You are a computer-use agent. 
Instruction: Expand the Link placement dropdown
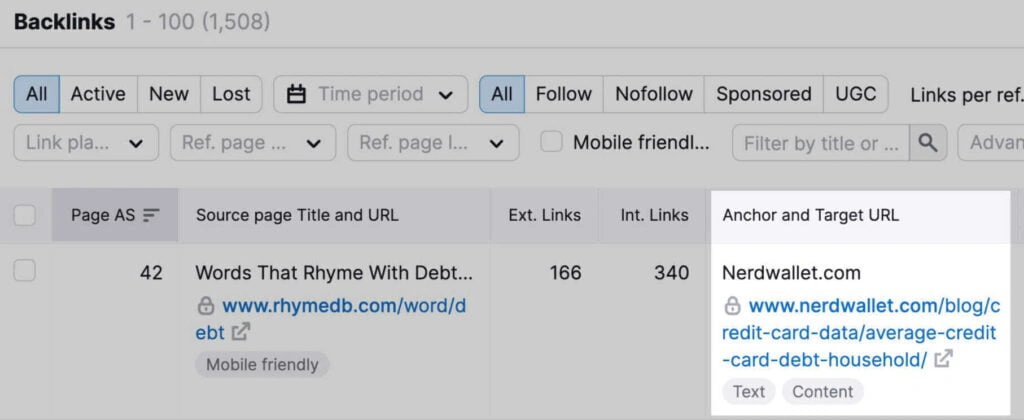(85, 143)
